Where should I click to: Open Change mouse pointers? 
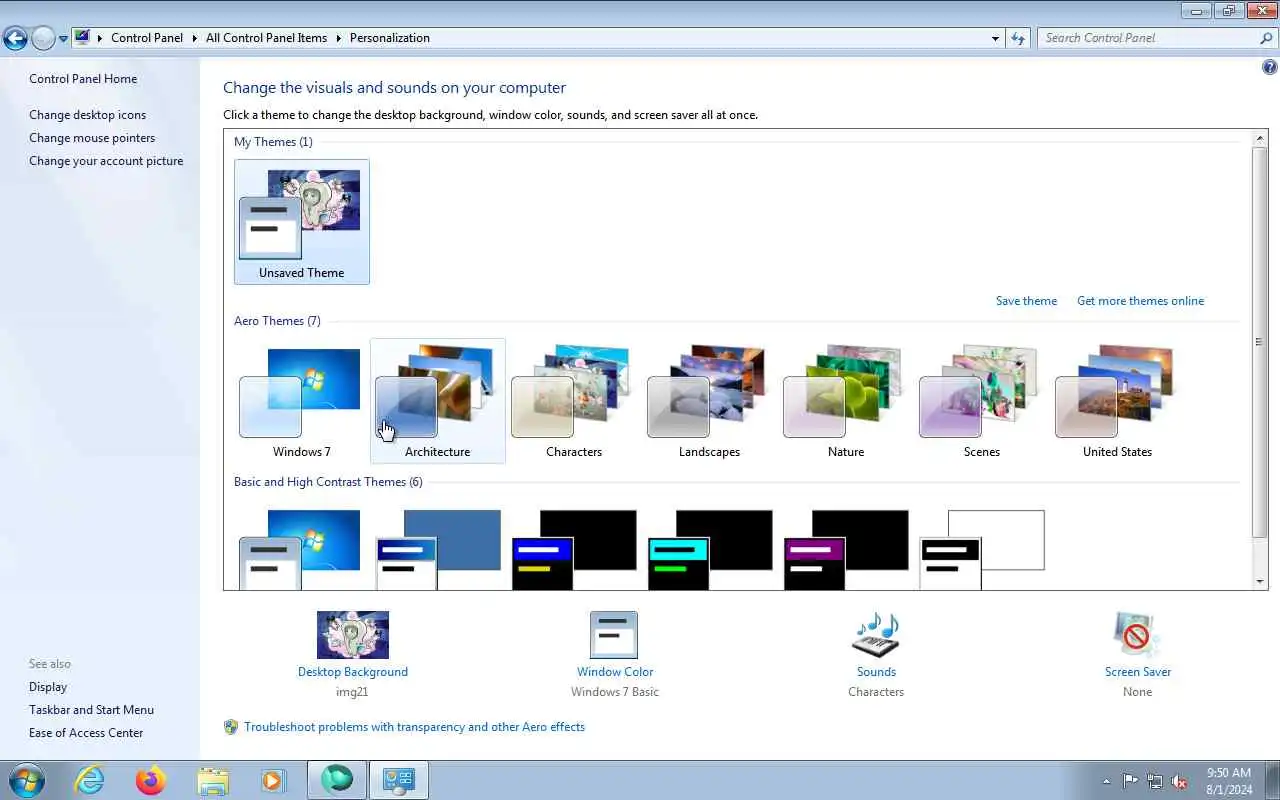(x=92, y=138)
